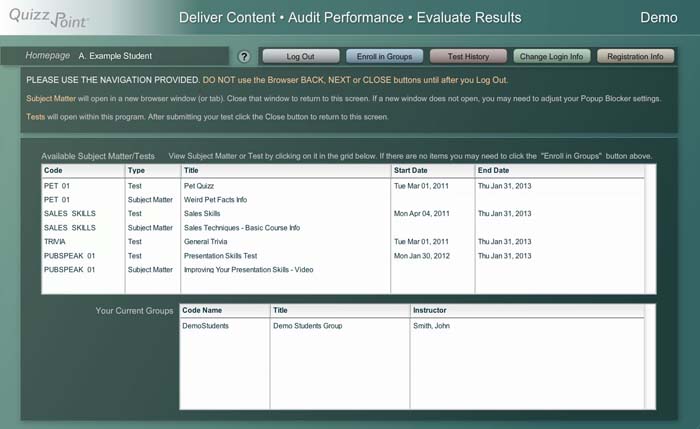Image resolution: width=700 pixels, height=429 pixels.
Task: Click the Homepage label
Action: pos(48,55)
